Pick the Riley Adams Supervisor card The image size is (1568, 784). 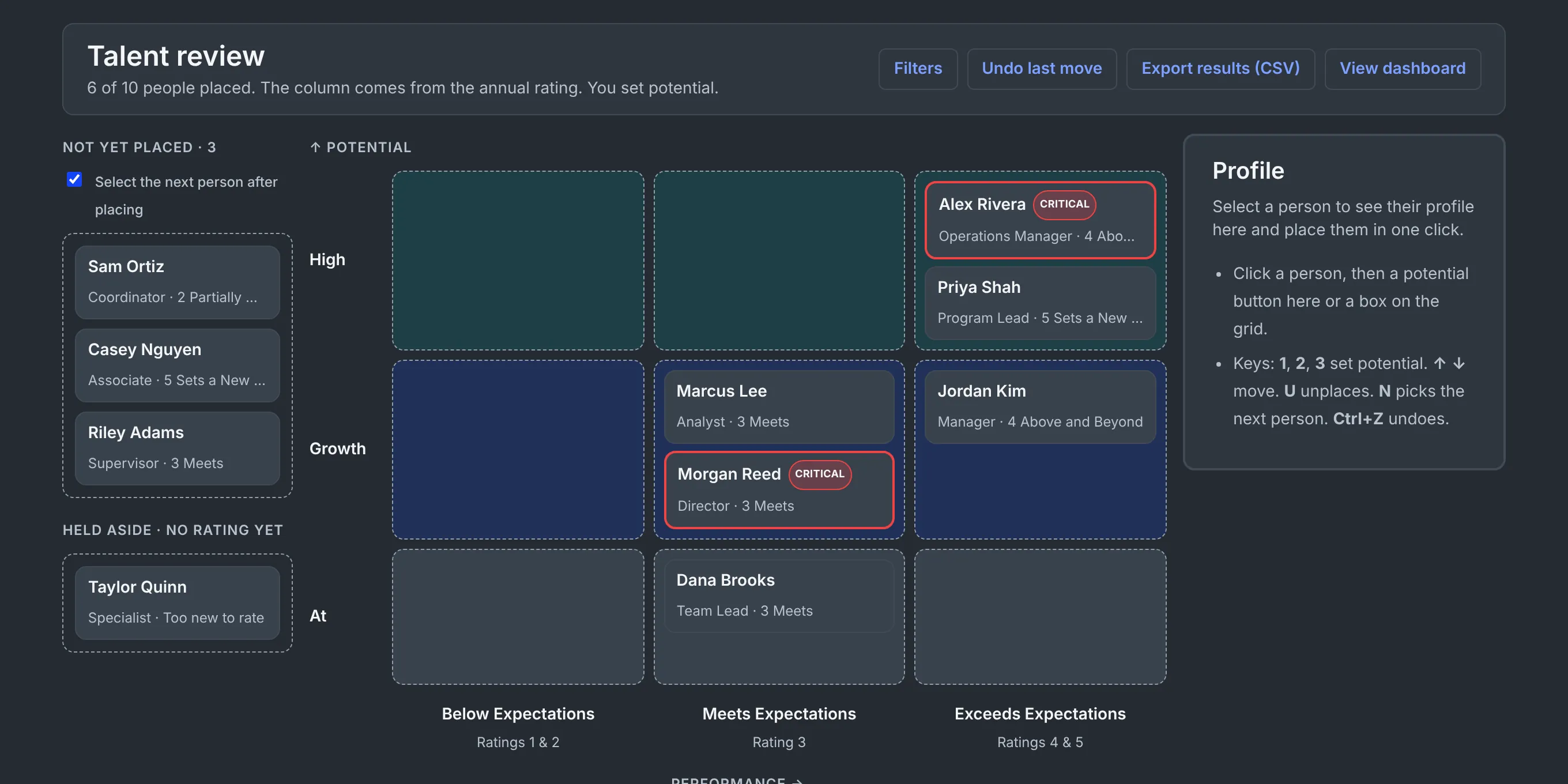point(177,448)
